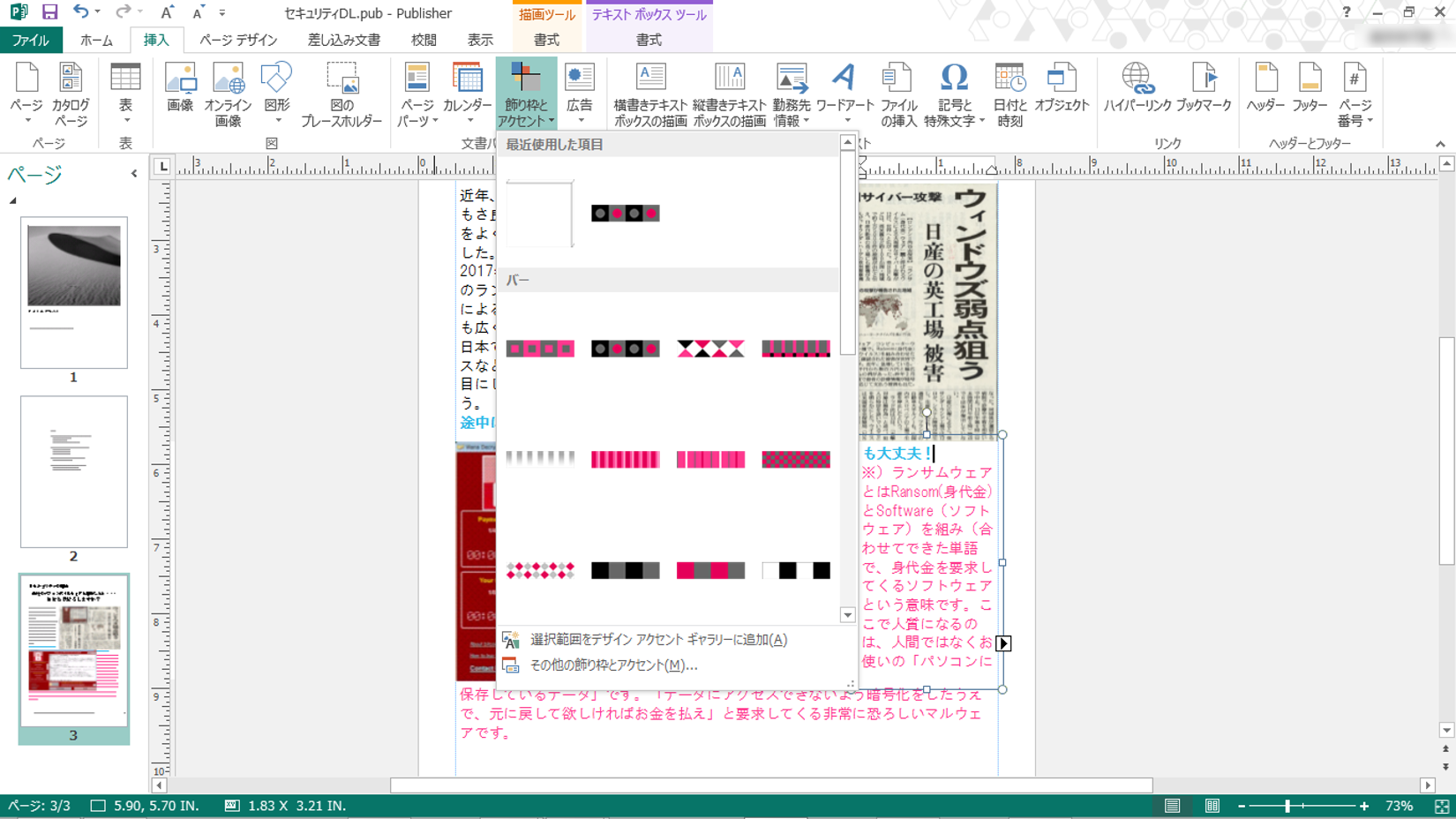Viewport: 1456px width, 819px height.
Task: Click the Redo arrow icon
Action: point(123,12)
